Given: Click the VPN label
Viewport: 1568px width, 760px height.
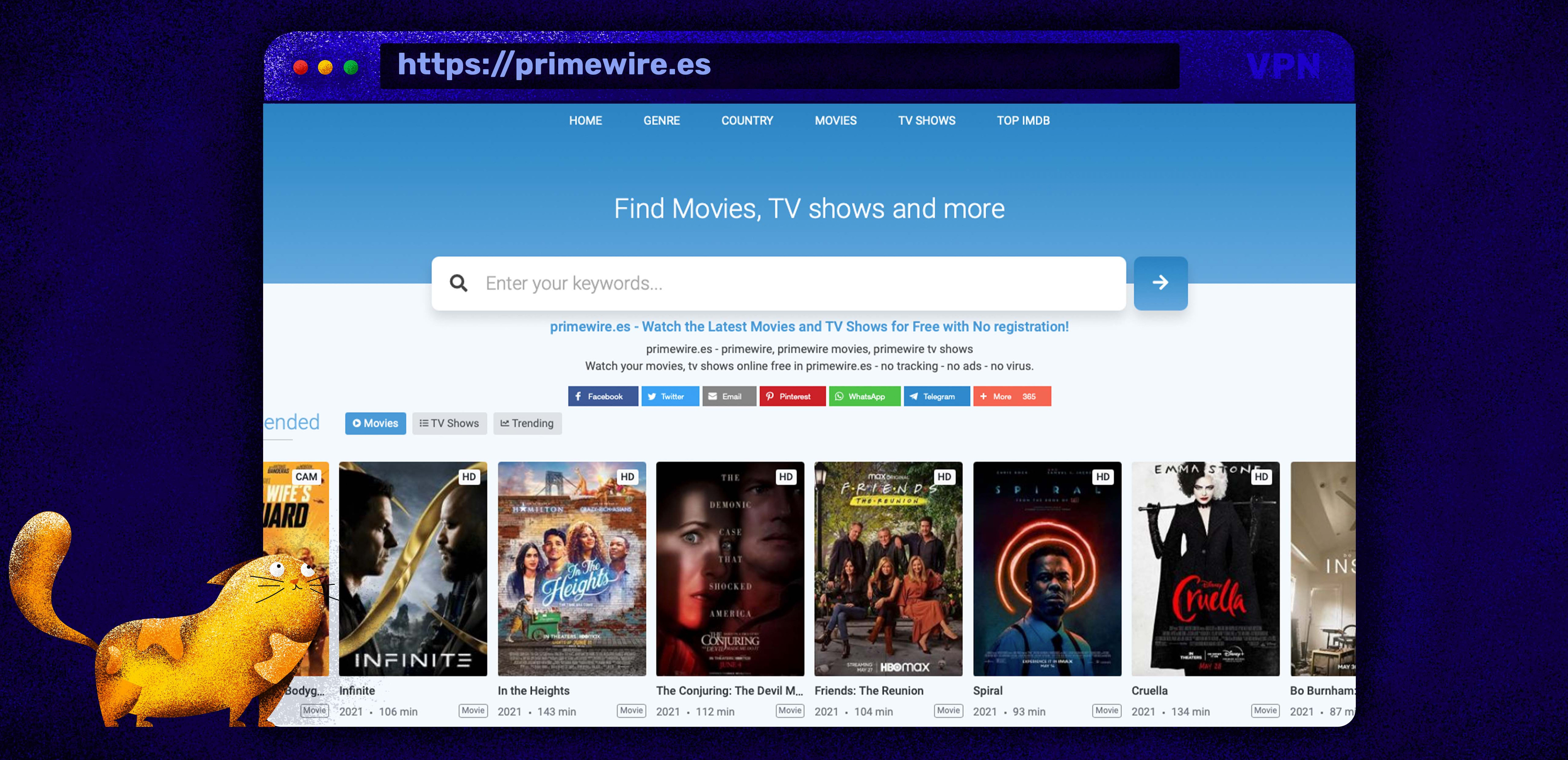Looking at the screenshot, I should (x=1283, y=66).
